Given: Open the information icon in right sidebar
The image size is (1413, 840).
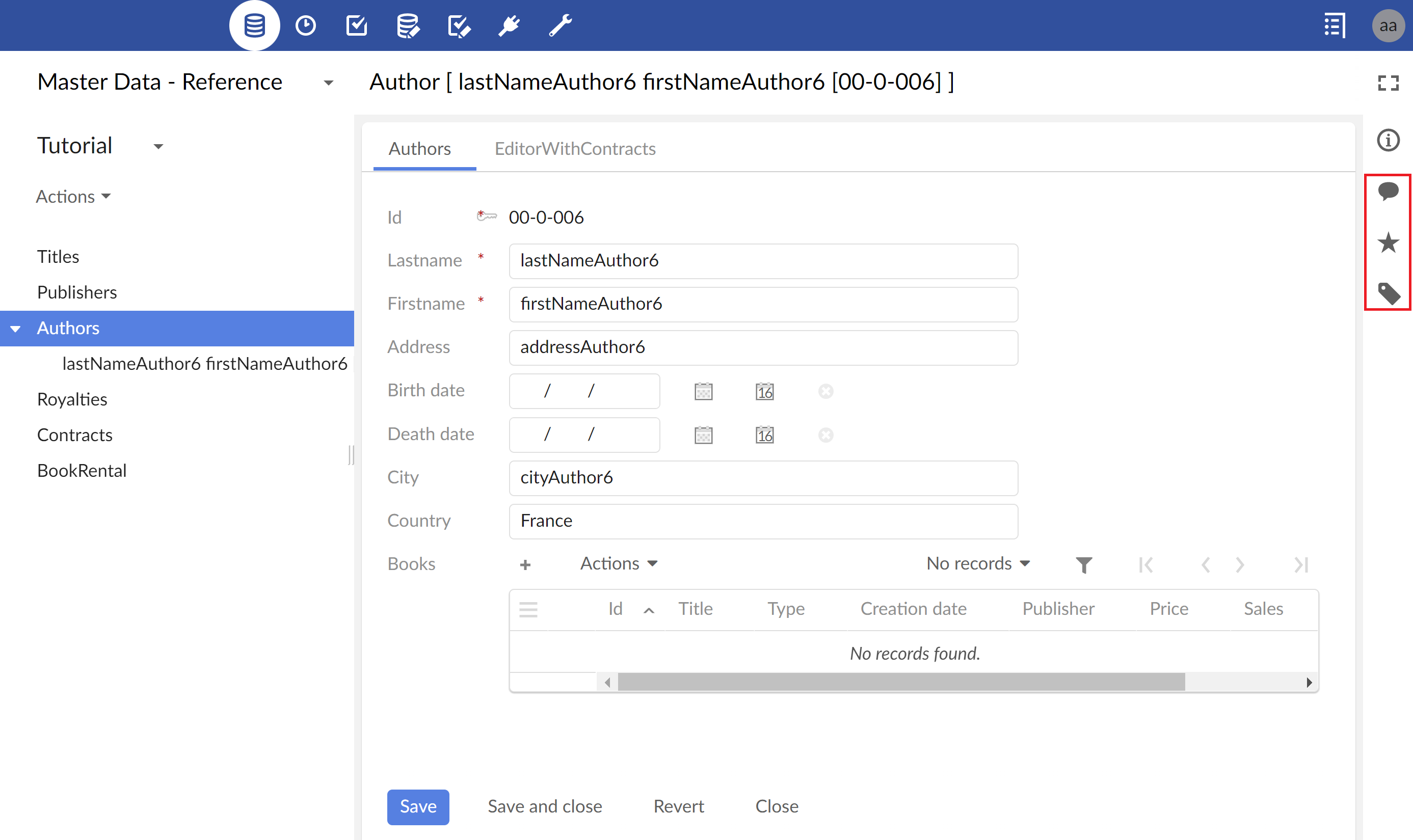Looking at the screenshot, I should click(1388, 140).
